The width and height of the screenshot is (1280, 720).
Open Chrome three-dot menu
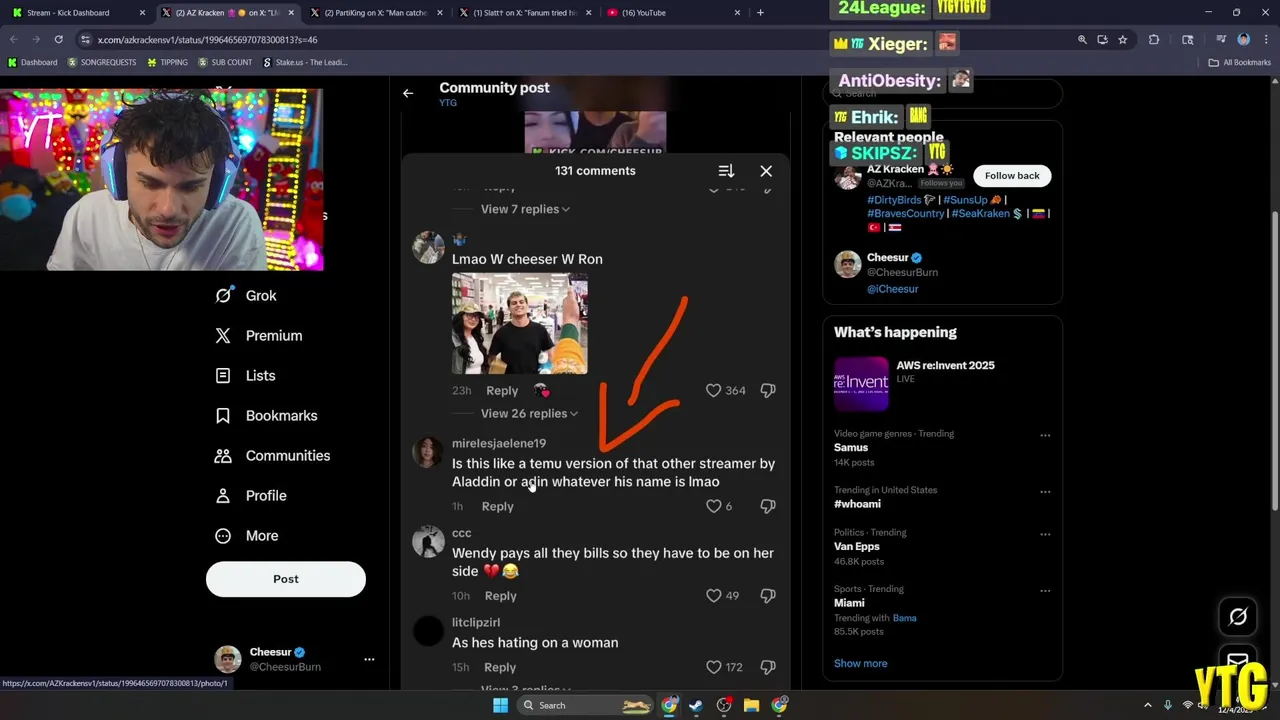1265,39
